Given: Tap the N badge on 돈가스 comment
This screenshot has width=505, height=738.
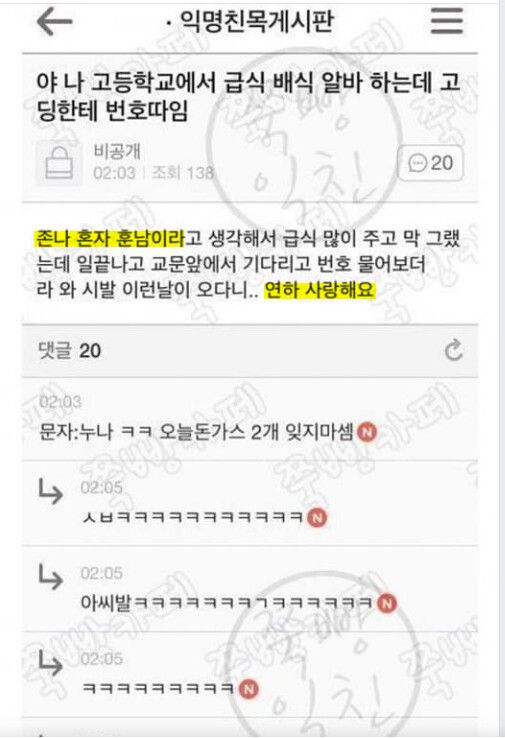Looking at the screenshot, I should tap(368, 432).
